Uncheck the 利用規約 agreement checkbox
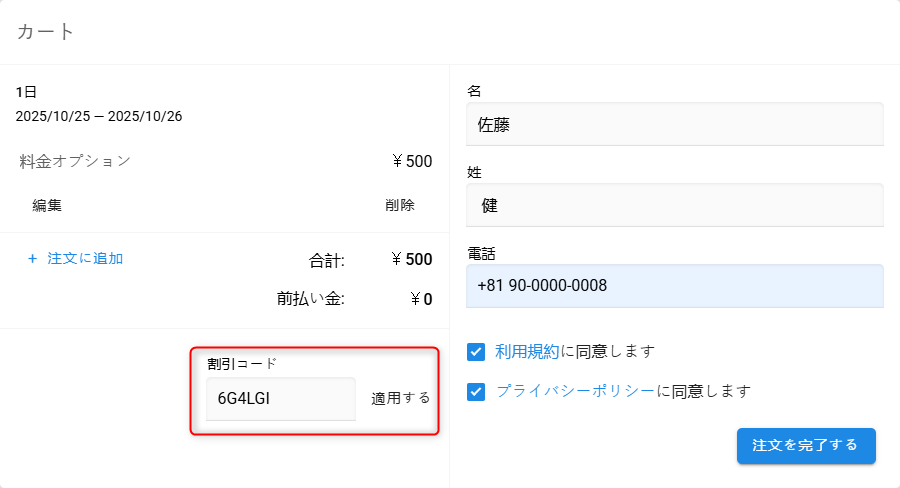 tap(476, 352)
